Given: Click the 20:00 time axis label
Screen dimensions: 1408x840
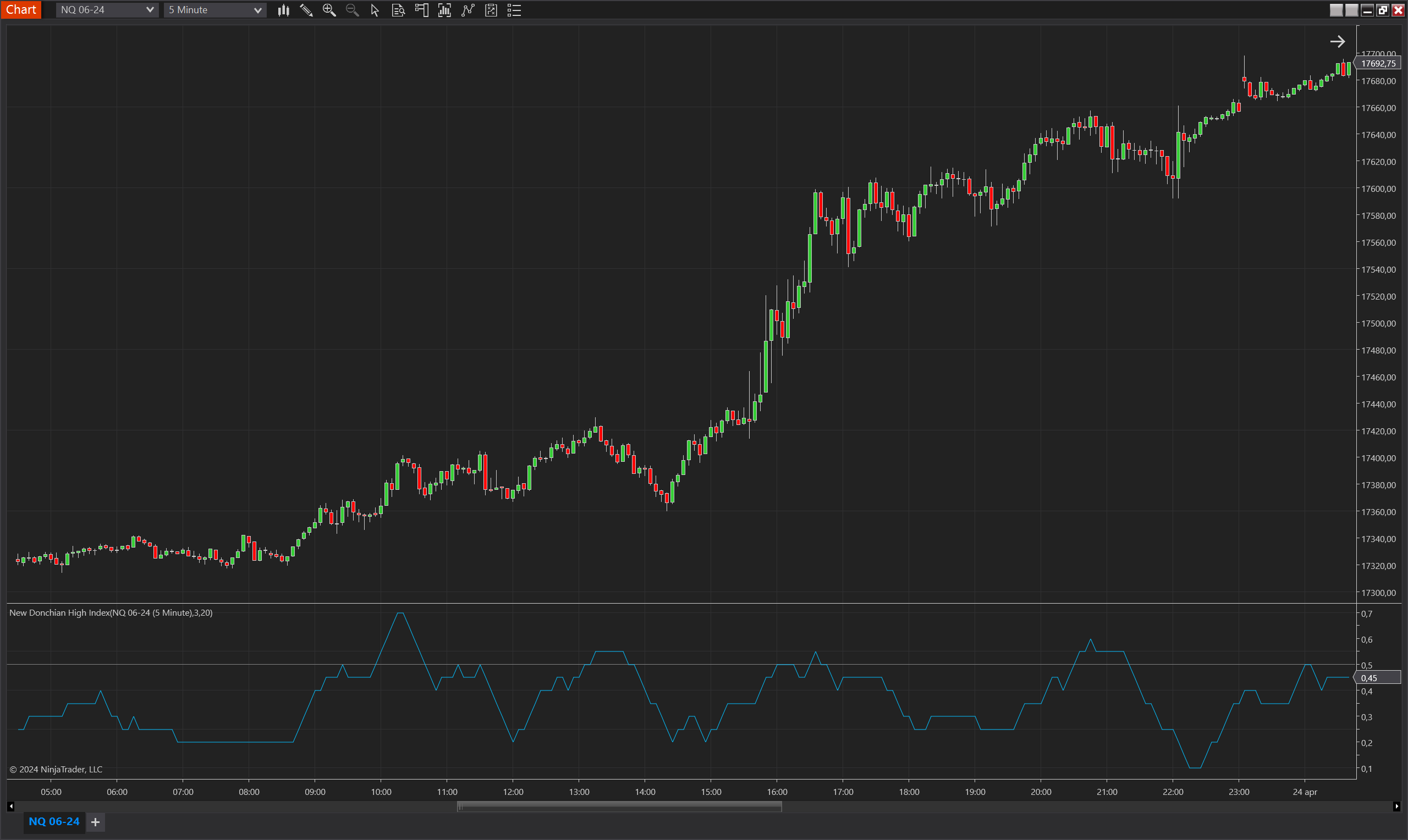Looking at the screenshot, I should point(1041,792).
